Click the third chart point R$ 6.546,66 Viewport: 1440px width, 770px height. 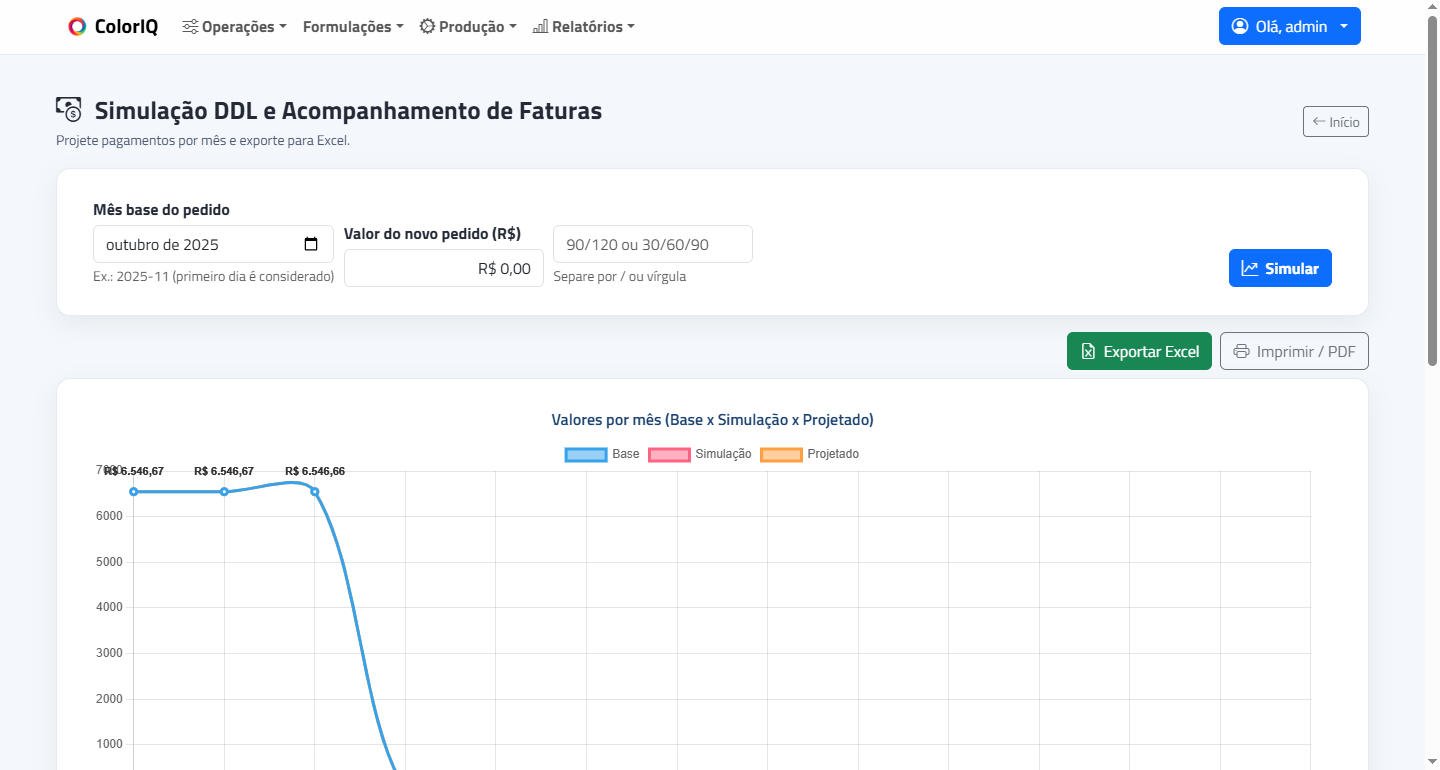[x=315, y=491]
